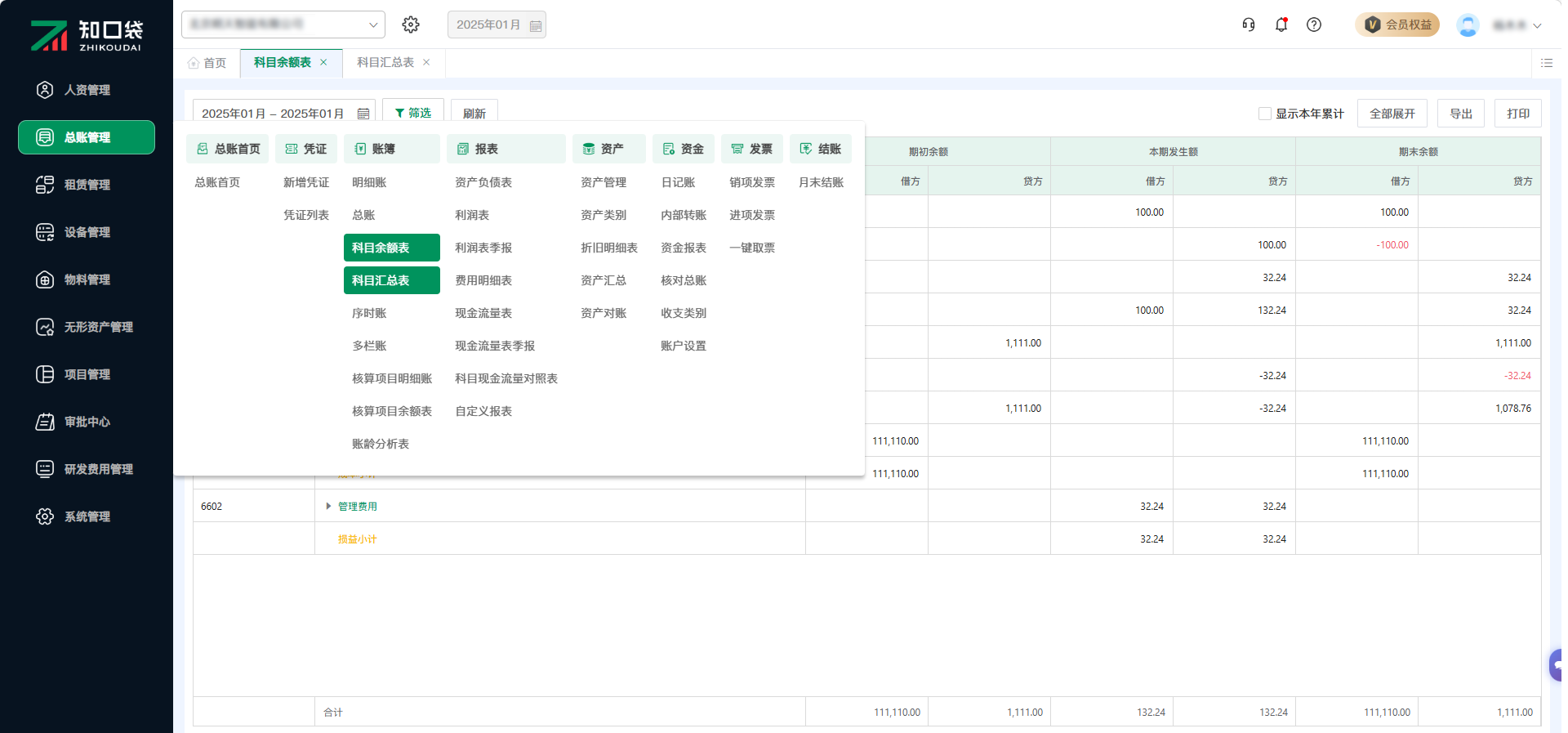Open the user account dropdown arrow
Viewport: 1568px width, 733px height.
1537,25
